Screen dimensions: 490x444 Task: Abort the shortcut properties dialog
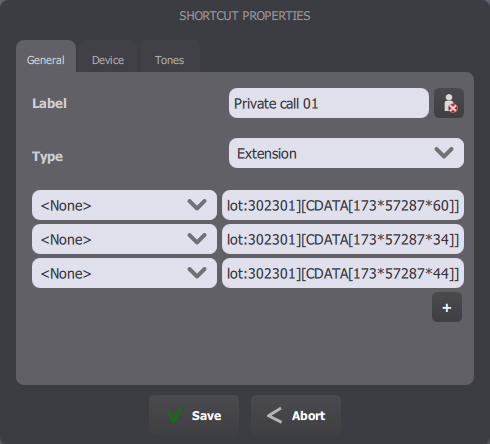click(296, 415)
